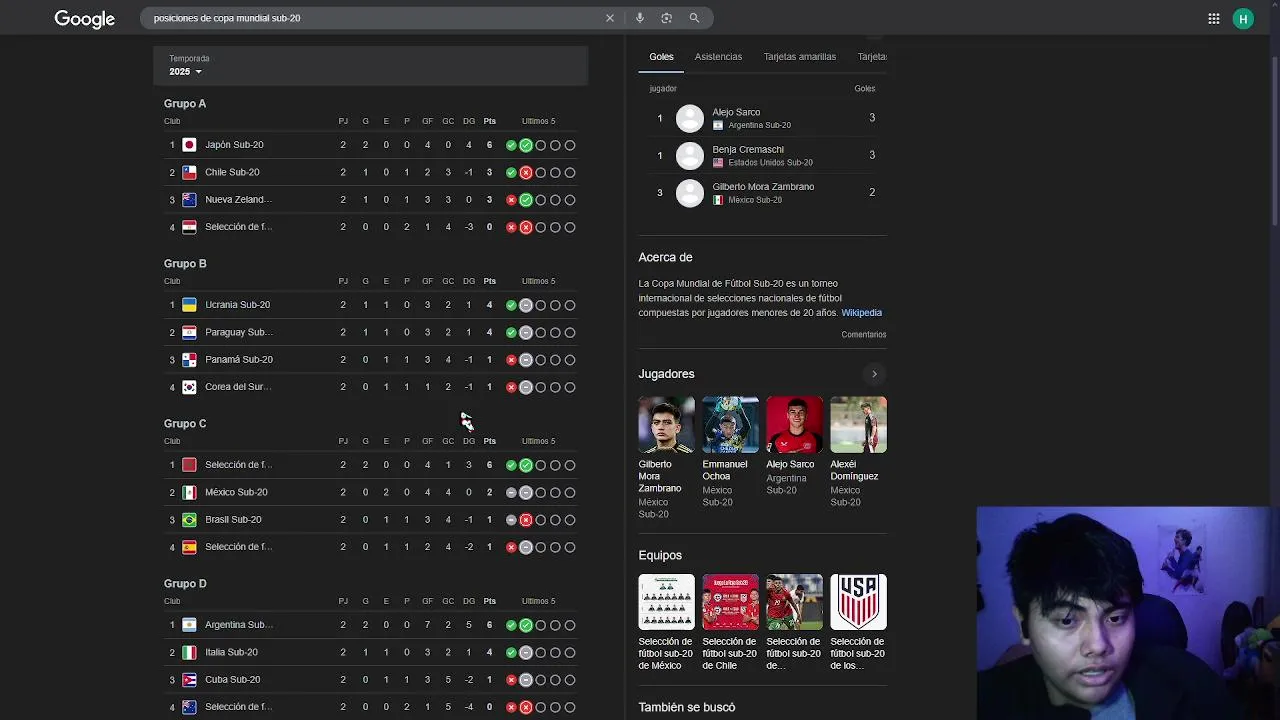Click the México Sub-20 flag in Grupo C
1280x720 pixels.
coord(189,492)
